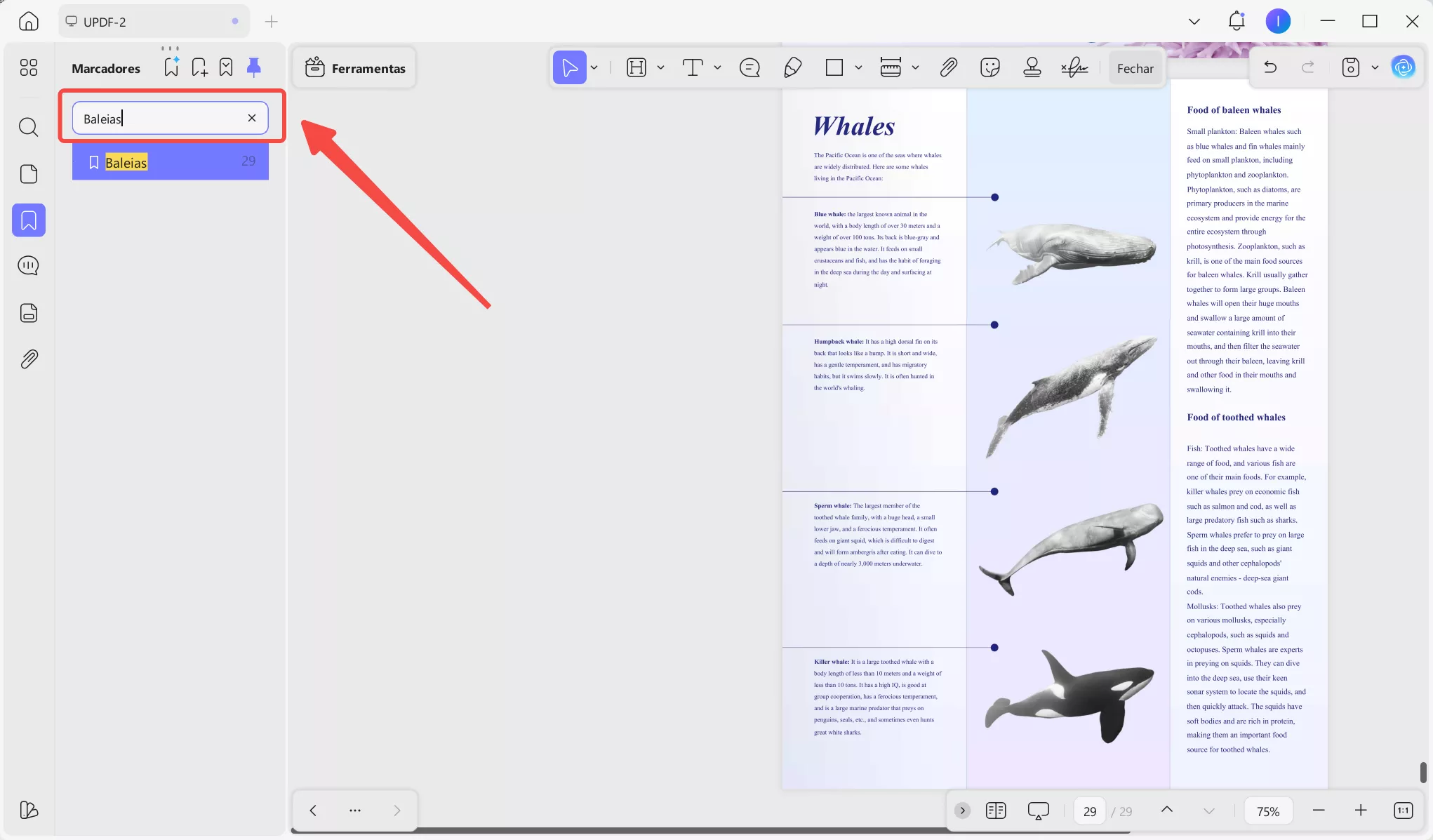Toggle the actual size 1:1 button
This screenshot has width=1433, height=840.
tap(1403, 811)
